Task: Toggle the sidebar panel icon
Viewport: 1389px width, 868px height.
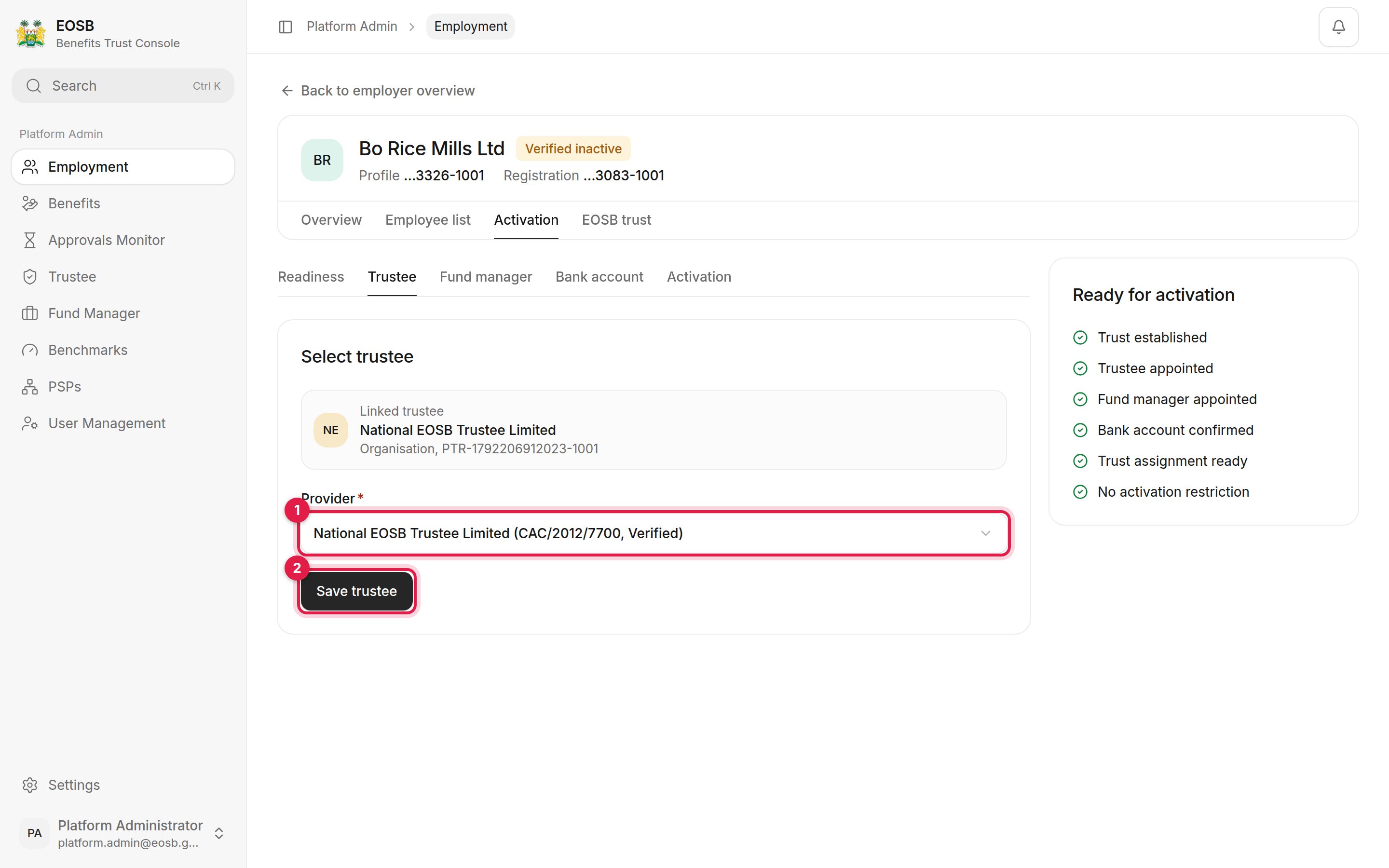Action: [285, 27]
